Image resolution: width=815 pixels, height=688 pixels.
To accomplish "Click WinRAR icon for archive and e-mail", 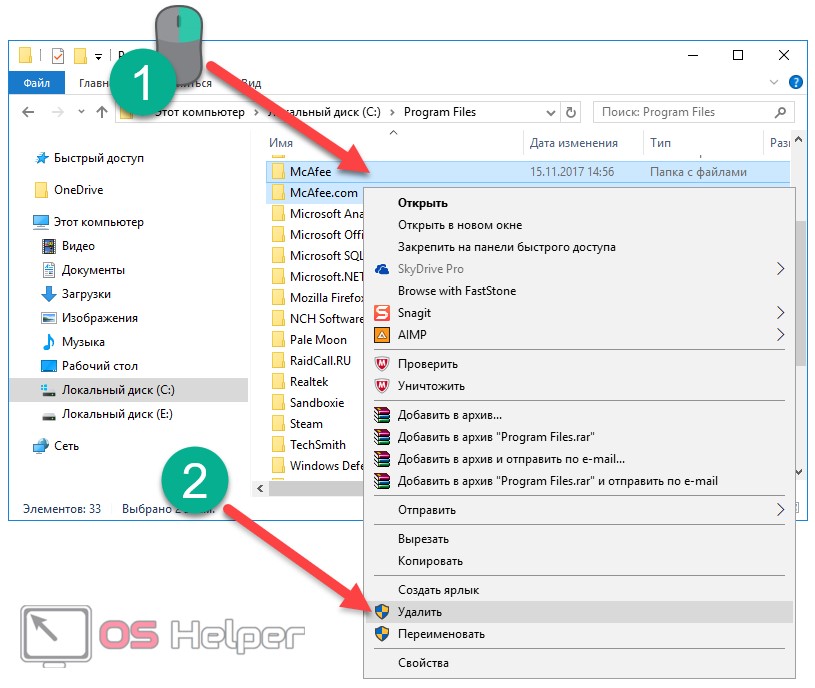I will [x=382, y=459].
